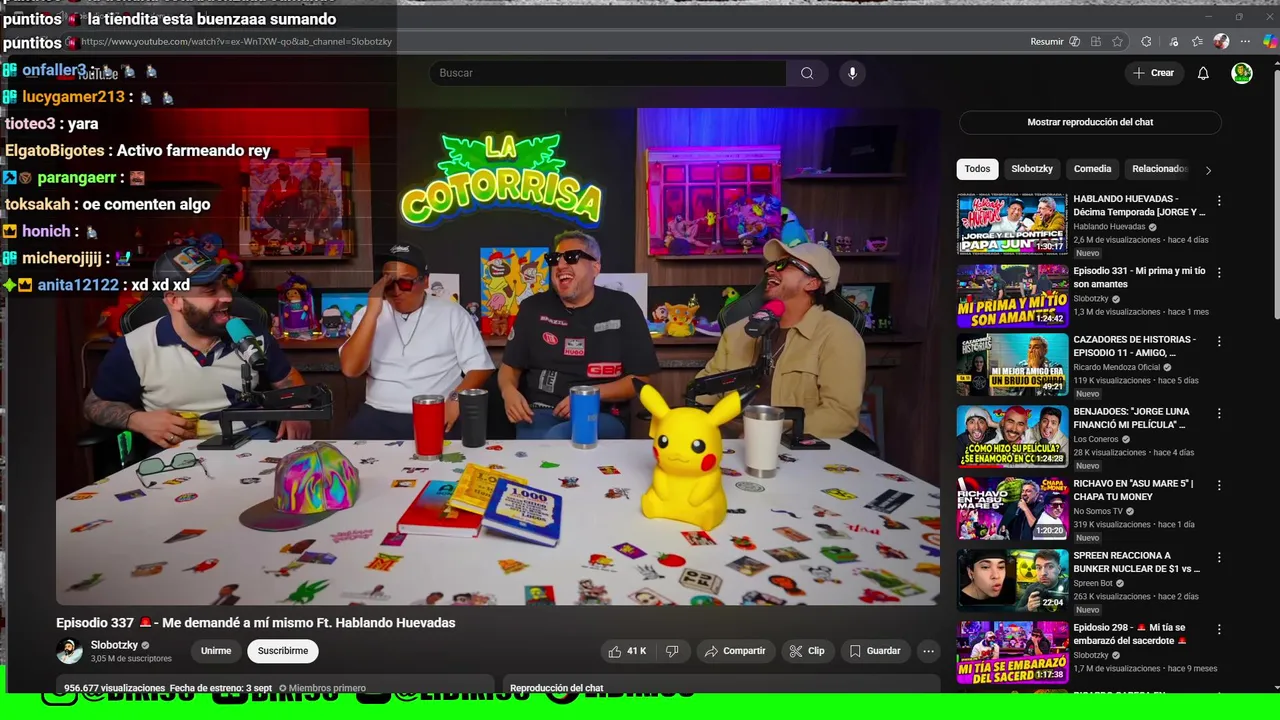Open Episodio 298 Mi tía thumbnail
The width and height of the screenshot is (1280, 720).
click(1012, 653)
